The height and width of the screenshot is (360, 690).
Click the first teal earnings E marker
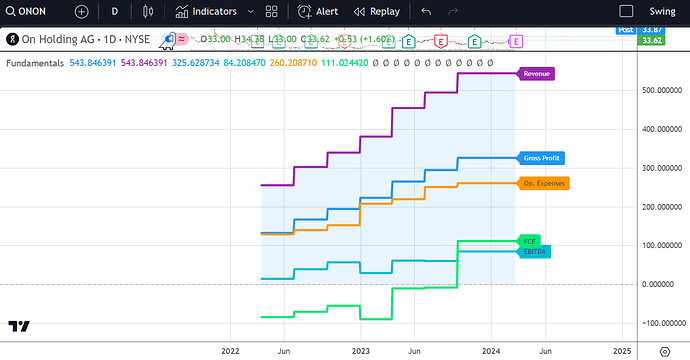[408, 42]
